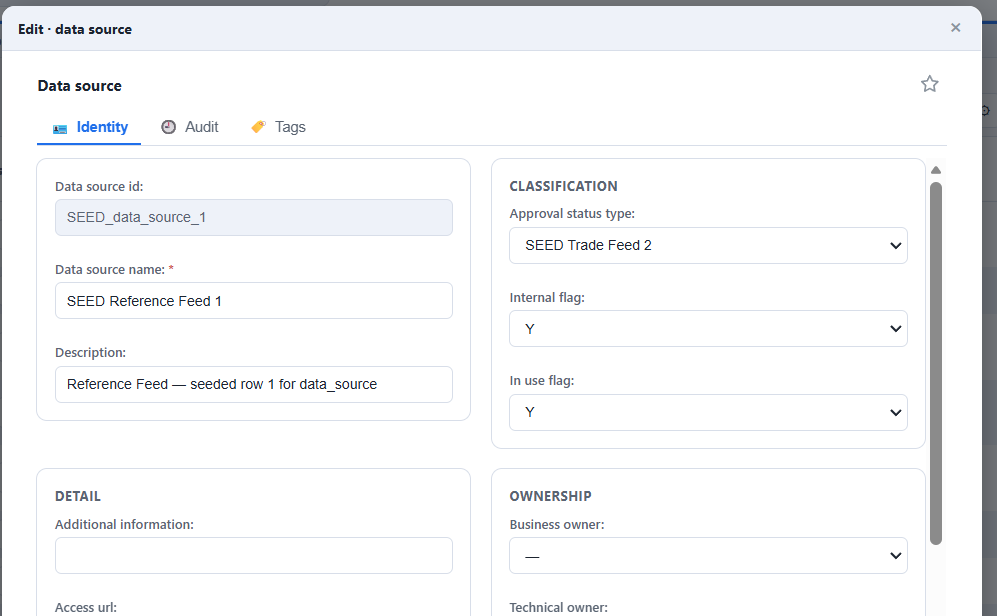Click the Additional information field

254,556
